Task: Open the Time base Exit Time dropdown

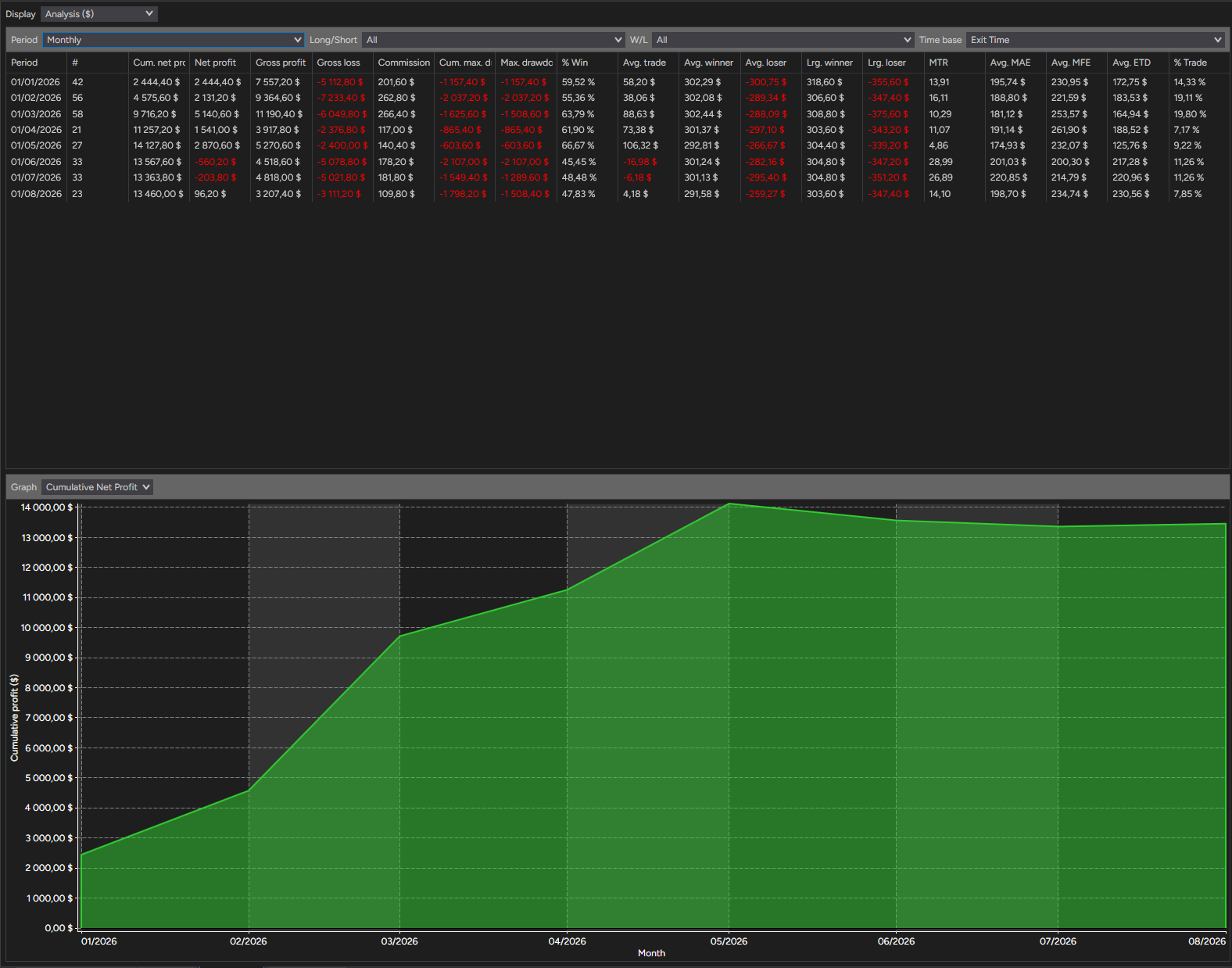Action: point(1095,40)
